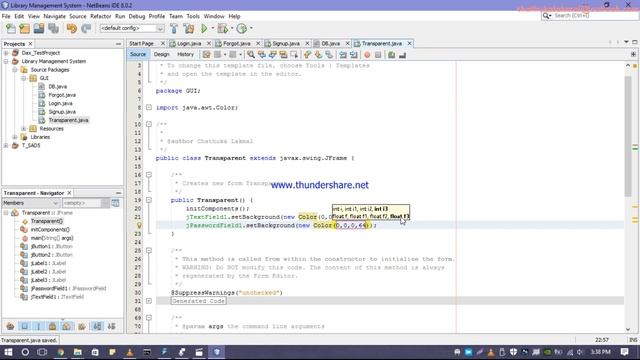The height and width of the screenshot is (360, 640).
Task: Switch to Design view
Action: 161,54
